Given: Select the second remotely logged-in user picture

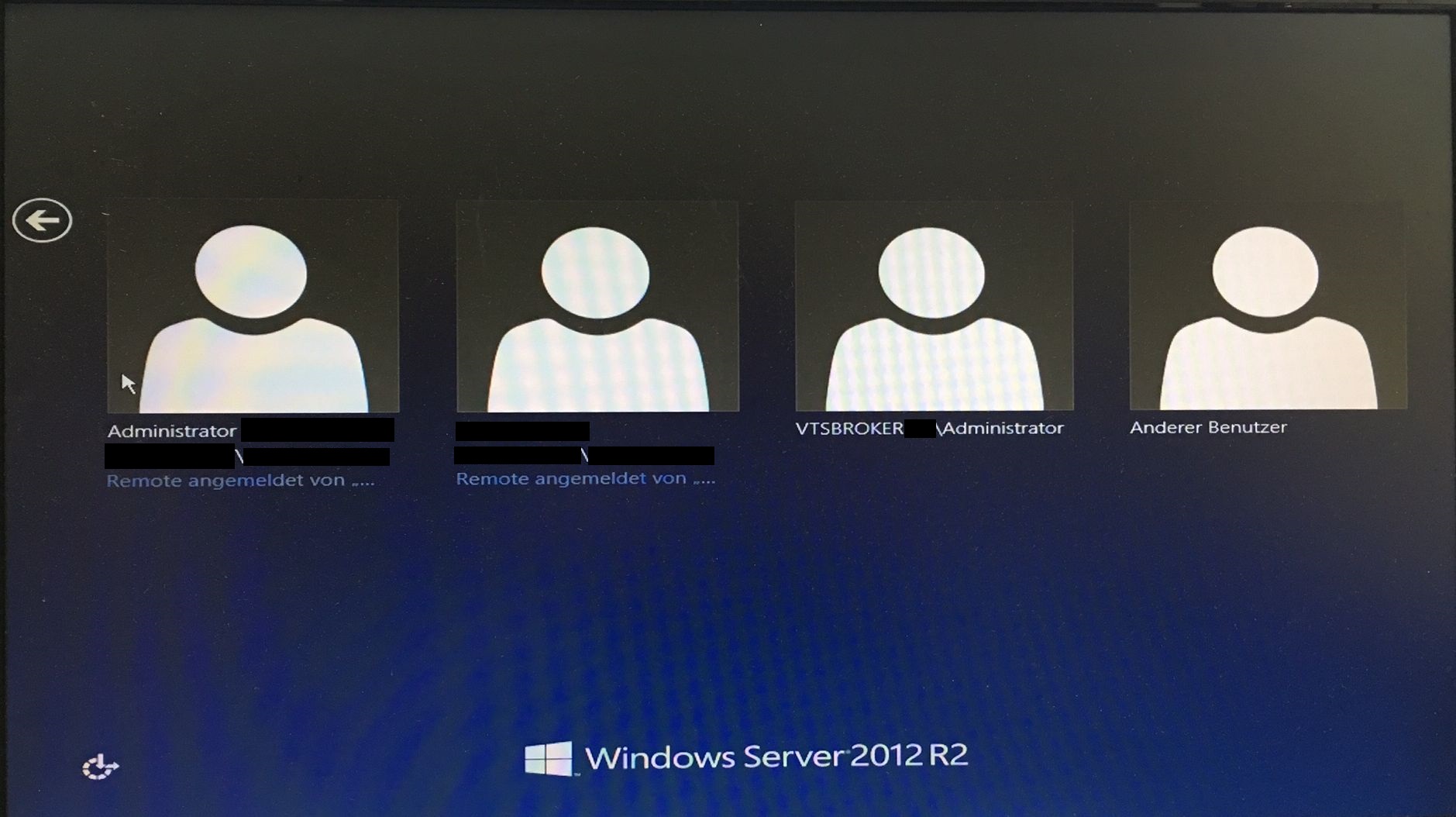Looking at the screenshot, I should [x=597, y=307].
